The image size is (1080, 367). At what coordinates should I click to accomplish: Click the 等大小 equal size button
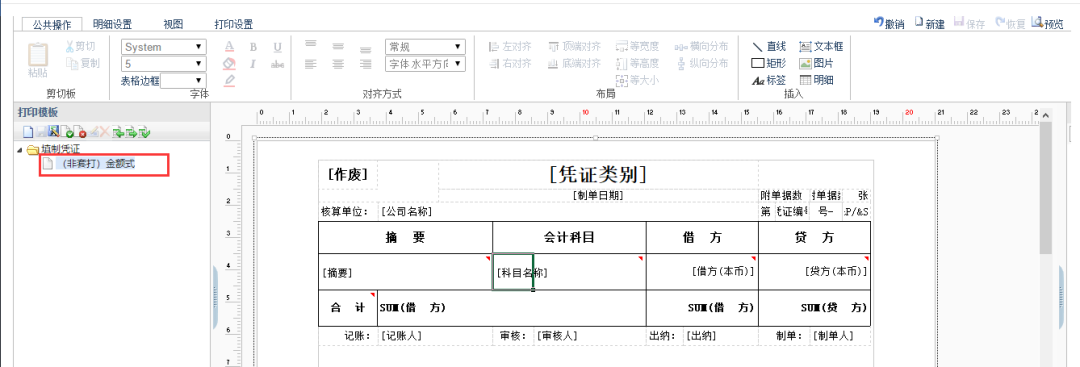(x=638, y=81)
